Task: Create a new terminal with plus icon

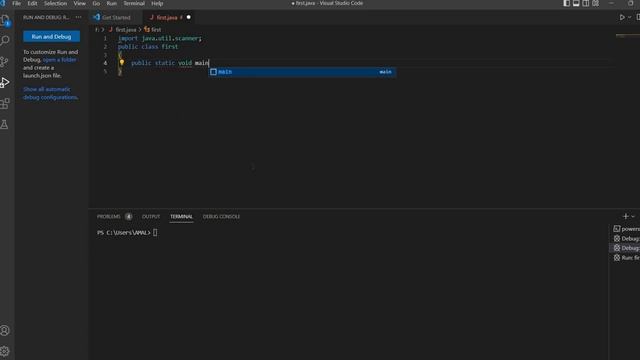Action: click(x=625, y=216)
